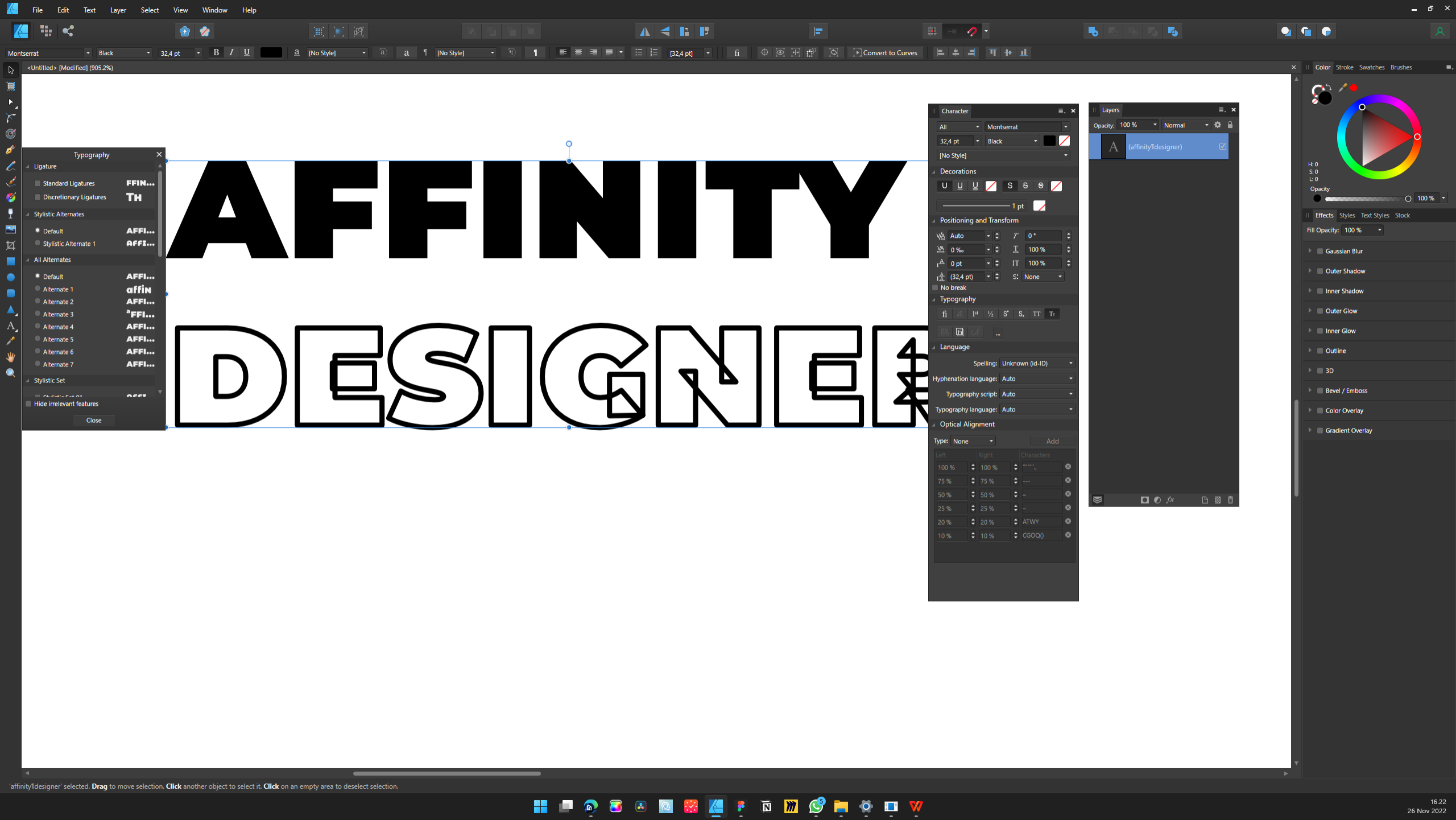Viewport: 1456px width, 820px height.
Task: Select the Stylistic Alternate 1 radio
Action: (x=38, y=243)
